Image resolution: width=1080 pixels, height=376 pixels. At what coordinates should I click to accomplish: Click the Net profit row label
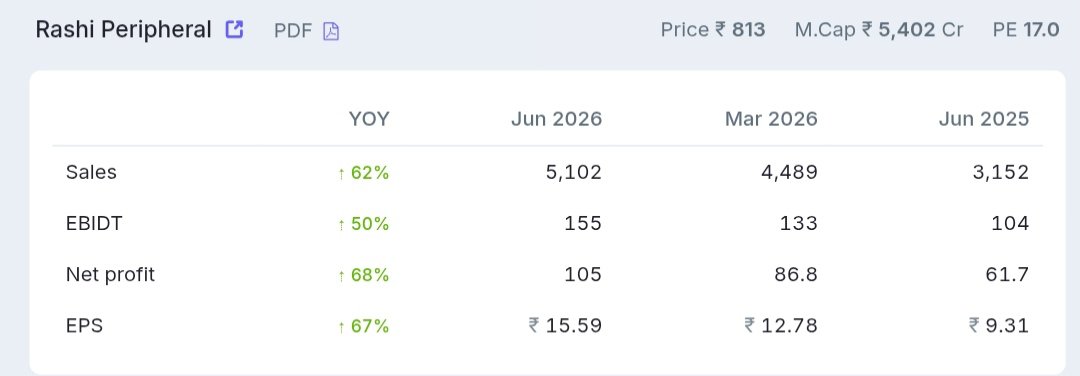(x=110, y=275)
